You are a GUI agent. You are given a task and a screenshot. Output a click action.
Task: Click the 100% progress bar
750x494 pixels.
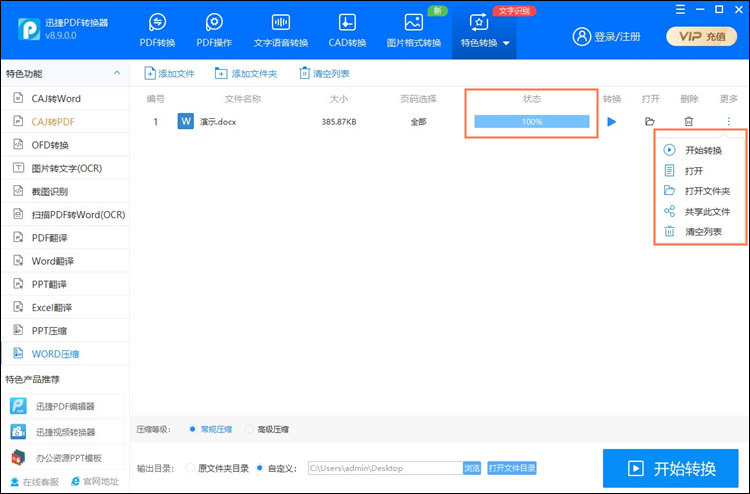click(x=531, y=122)
